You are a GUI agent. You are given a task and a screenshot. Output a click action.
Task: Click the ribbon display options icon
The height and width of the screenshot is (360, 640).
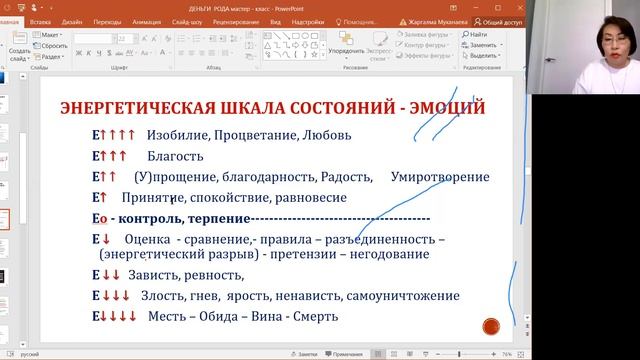tap(453, 8)
